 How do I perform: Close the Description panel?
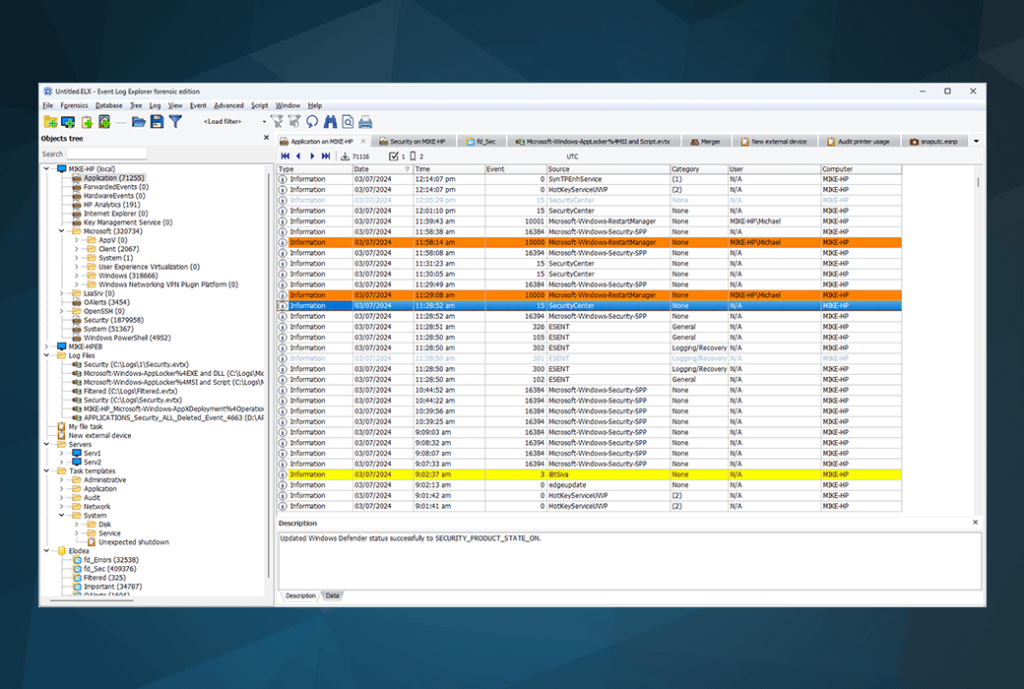coord(975,522)
